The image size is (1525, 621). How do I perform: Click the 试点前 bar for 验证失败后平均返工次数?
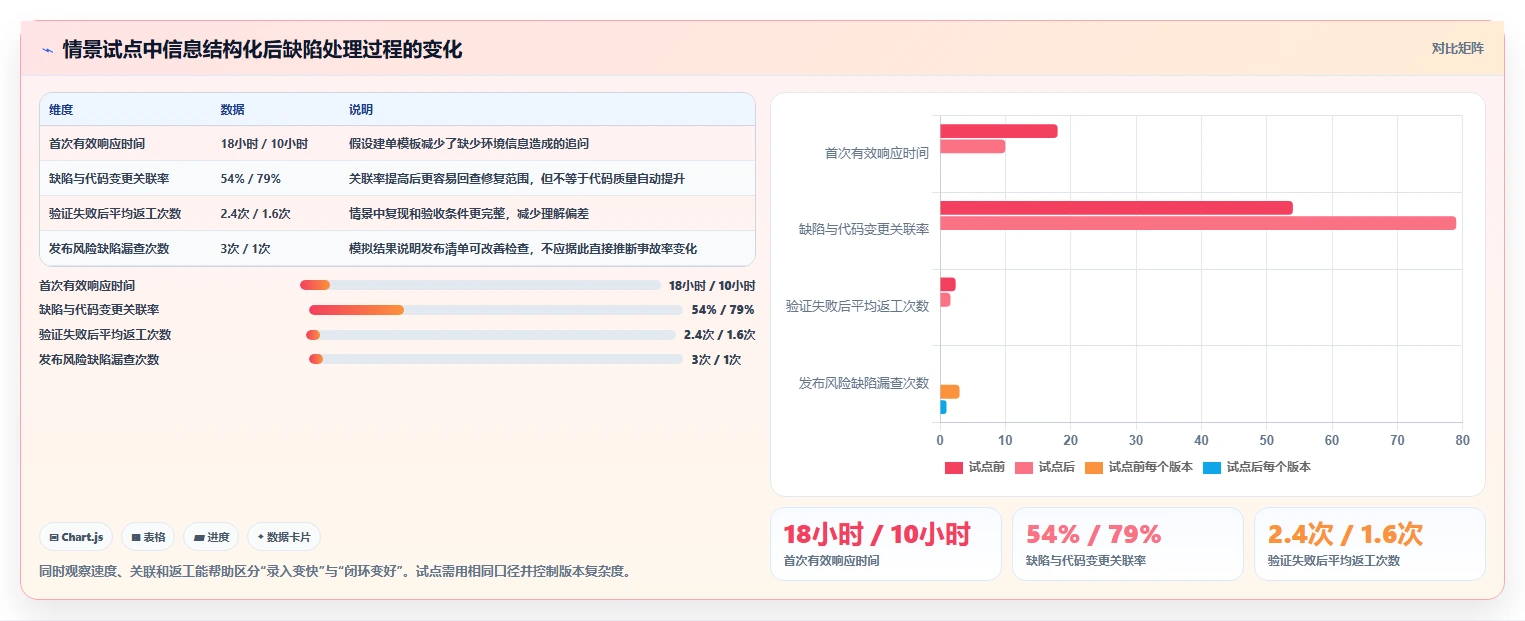coord(948,285)
